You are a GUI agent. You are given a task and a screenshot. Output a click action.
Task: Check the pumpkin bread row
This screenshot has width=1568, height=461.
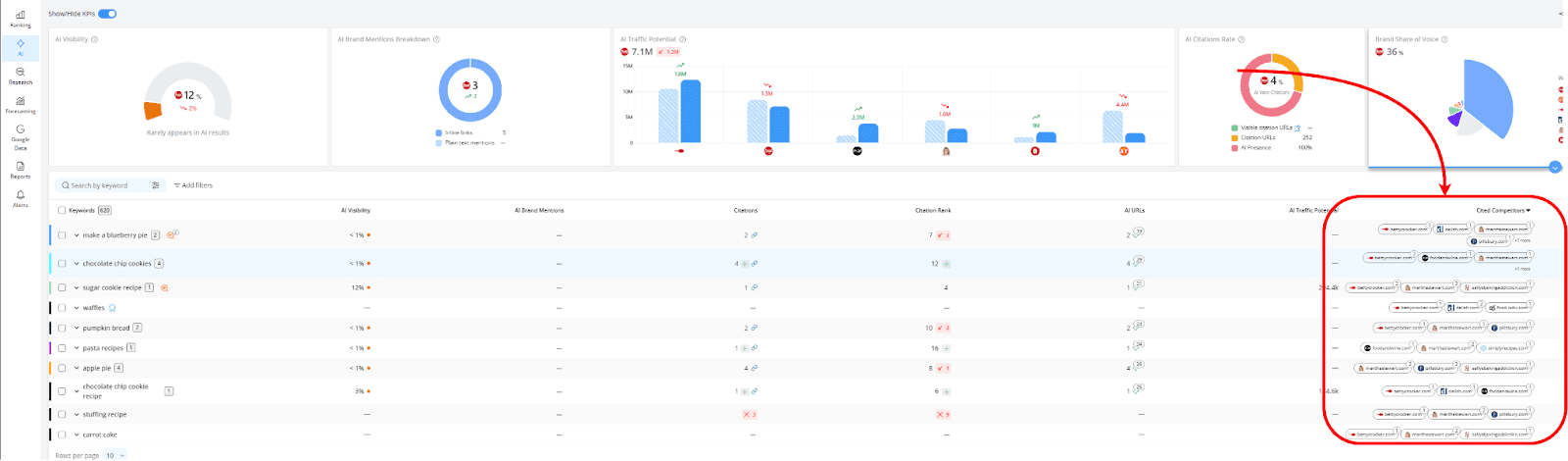[x=62, y=329]
